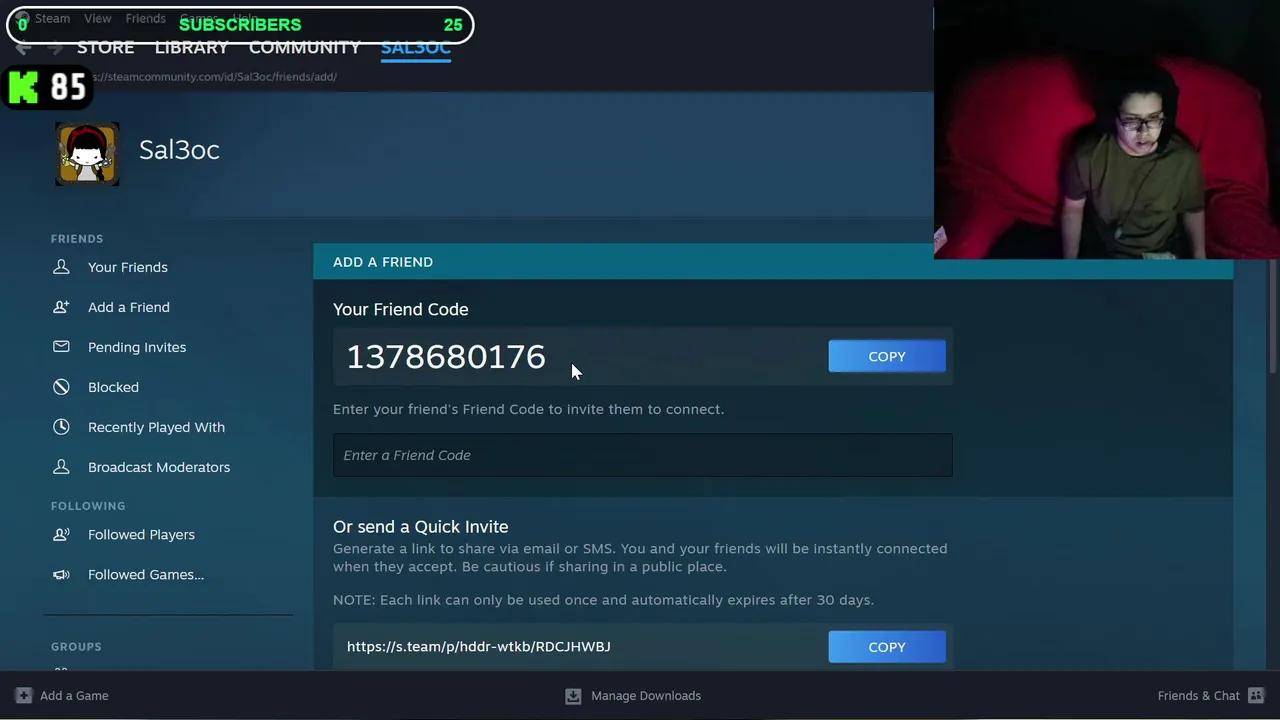The height and width of the screenshot is (720, 1280).
Task: Click the page vertical scrollbar
Action: [1273, 315]
